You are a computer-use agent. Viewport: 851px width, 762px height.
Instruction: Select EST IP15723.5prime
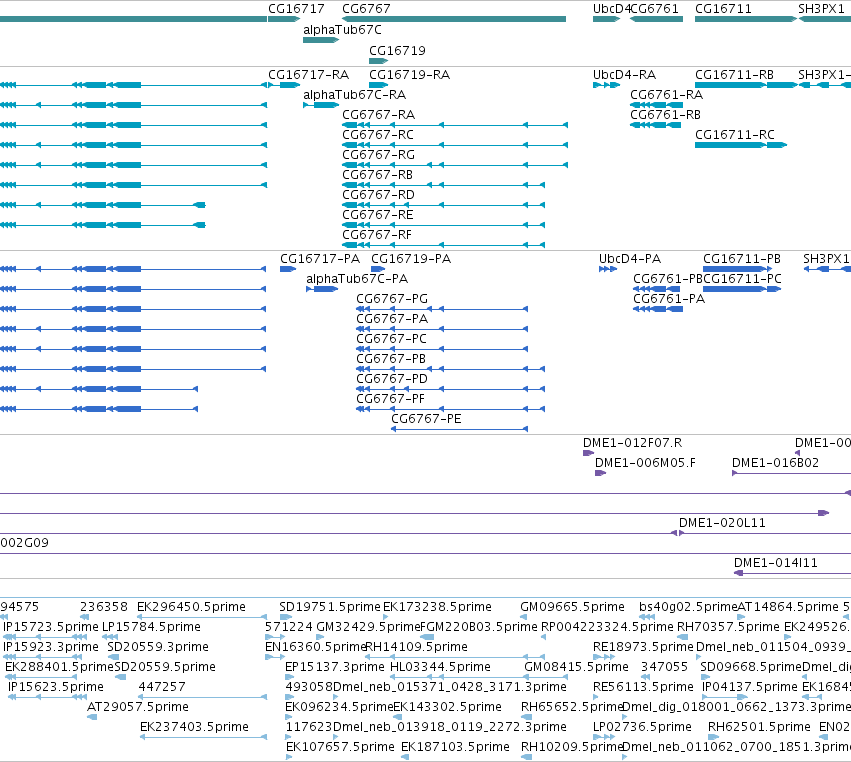coord(43,637)
